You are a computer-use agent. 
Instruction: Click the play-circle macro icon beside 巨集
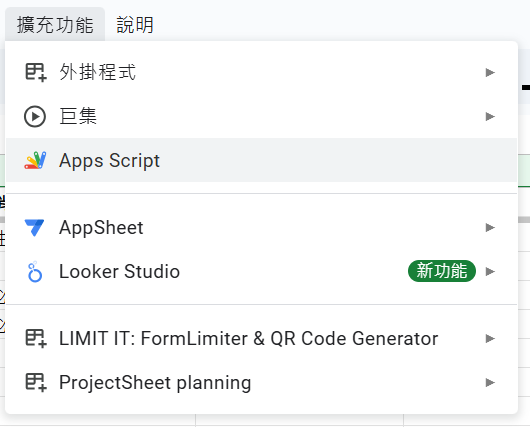pos(35,116)
